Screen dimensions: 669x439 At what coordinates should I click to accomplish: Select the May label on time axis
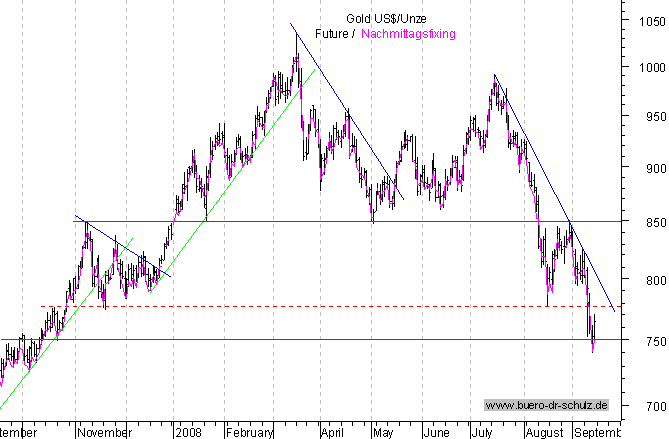point(382,433)
